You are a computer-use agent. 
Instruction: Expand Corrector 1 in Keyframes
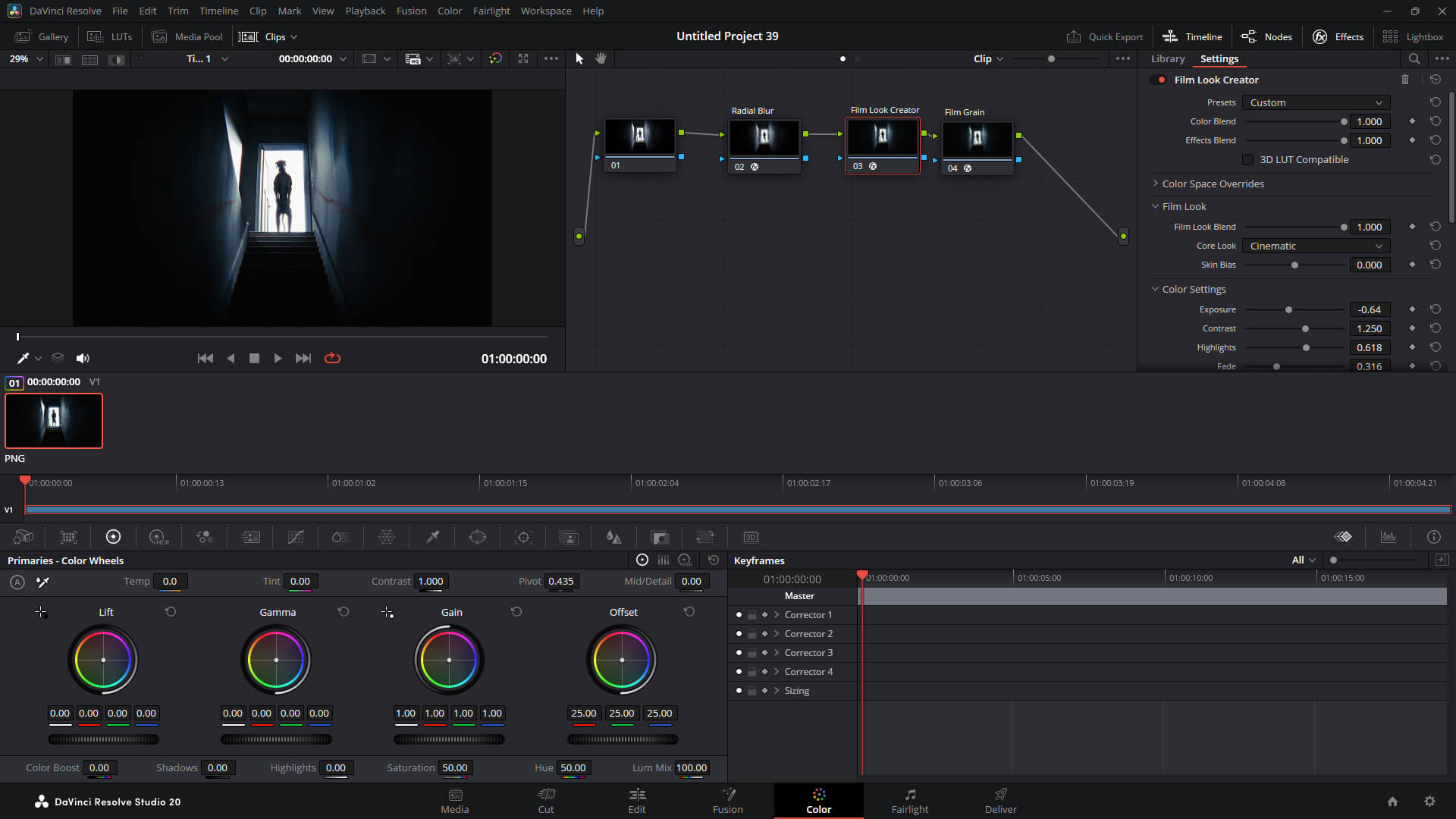click(x=777, y=615)
